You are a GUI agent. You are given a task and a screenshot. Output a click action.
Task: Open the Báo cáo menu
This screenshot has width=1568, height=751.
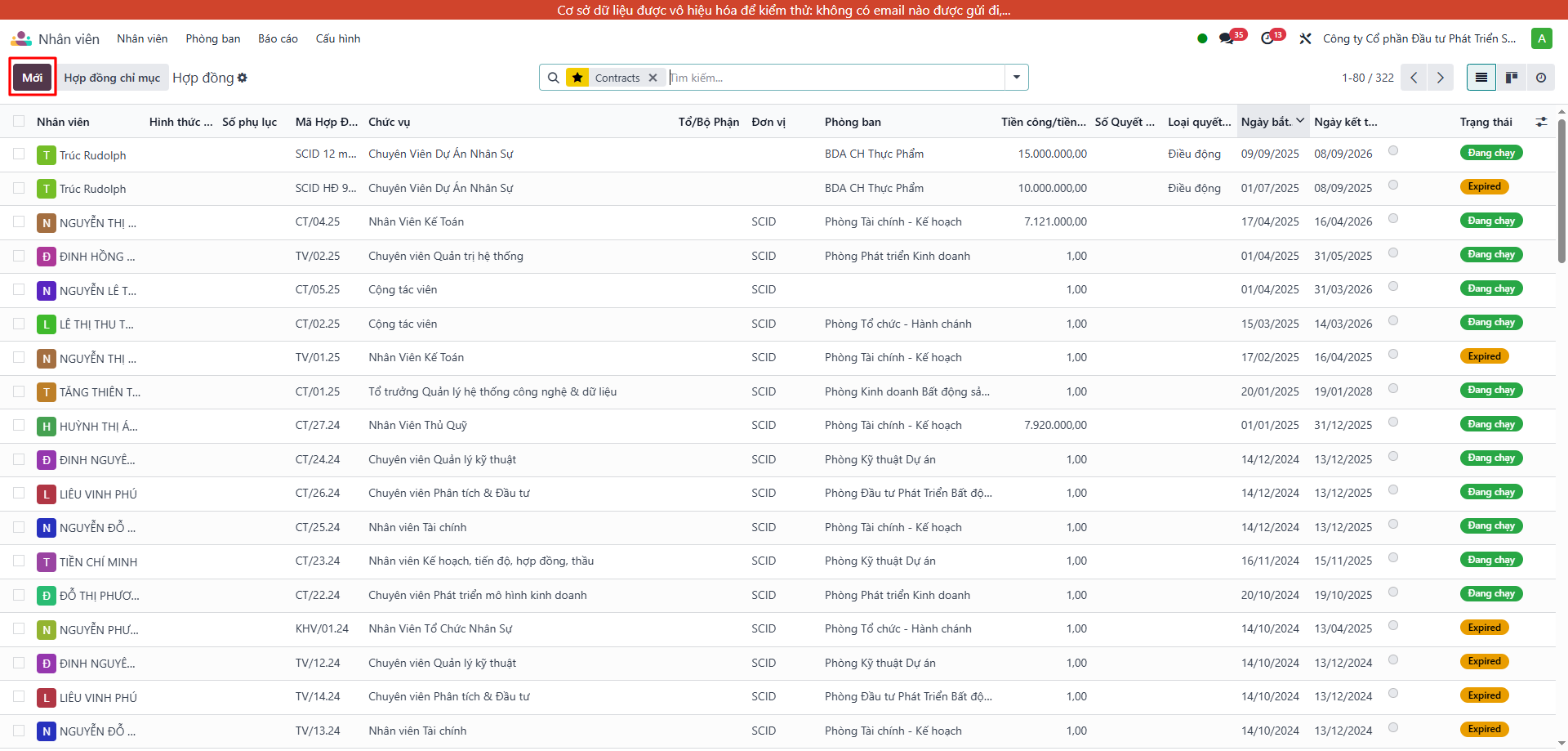[278, 38]
